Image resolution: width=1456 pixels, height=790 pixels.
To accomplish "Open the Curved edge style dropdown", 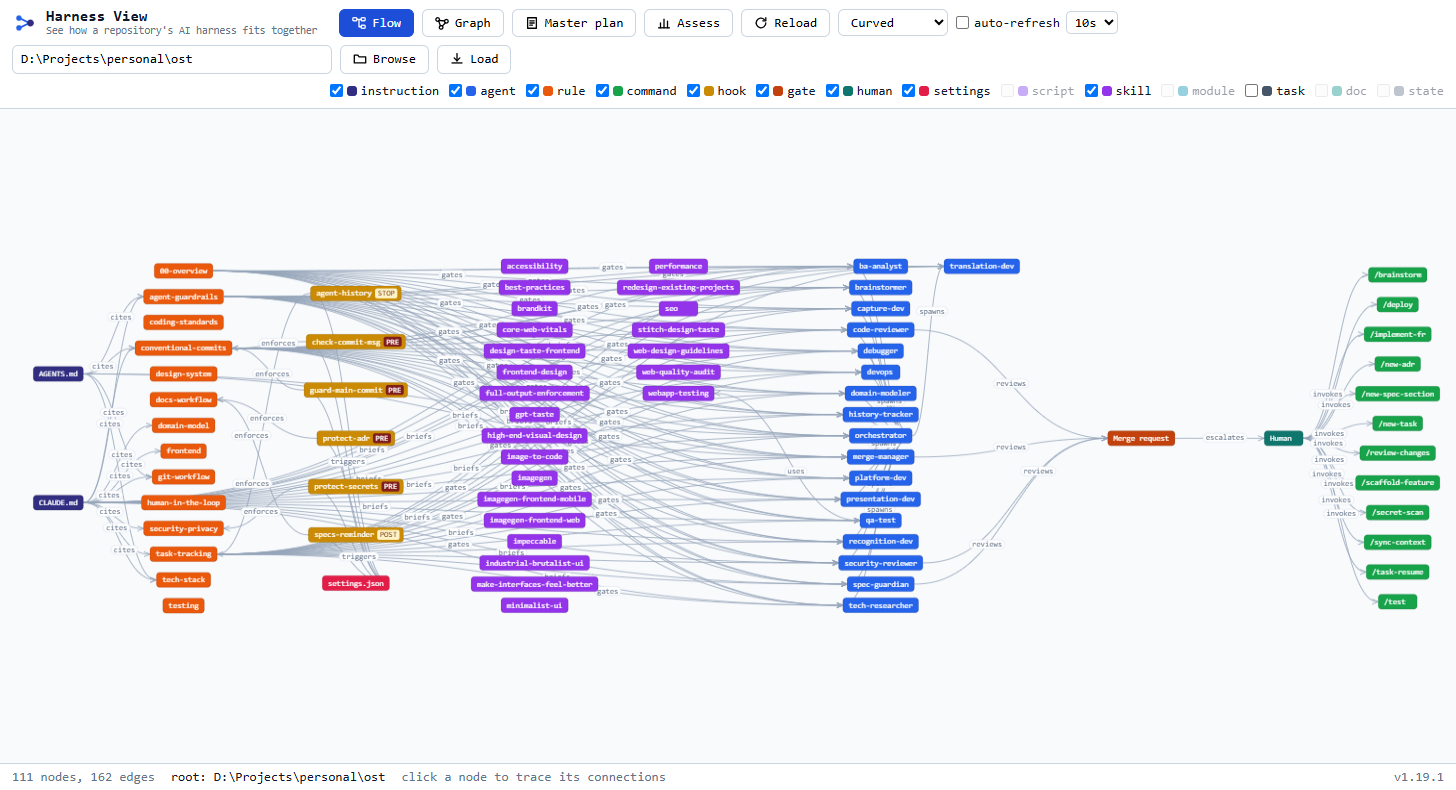I will [x=892, y=23].
